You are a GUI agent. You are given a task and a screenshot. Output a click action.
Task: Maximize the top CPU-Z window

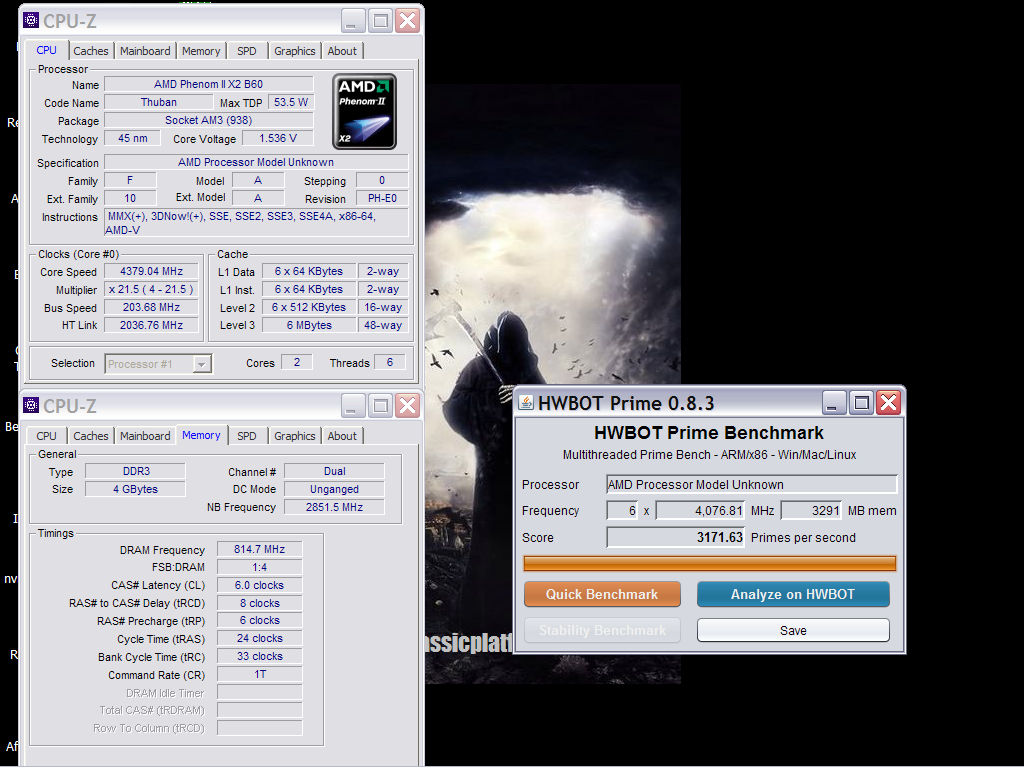380,21
